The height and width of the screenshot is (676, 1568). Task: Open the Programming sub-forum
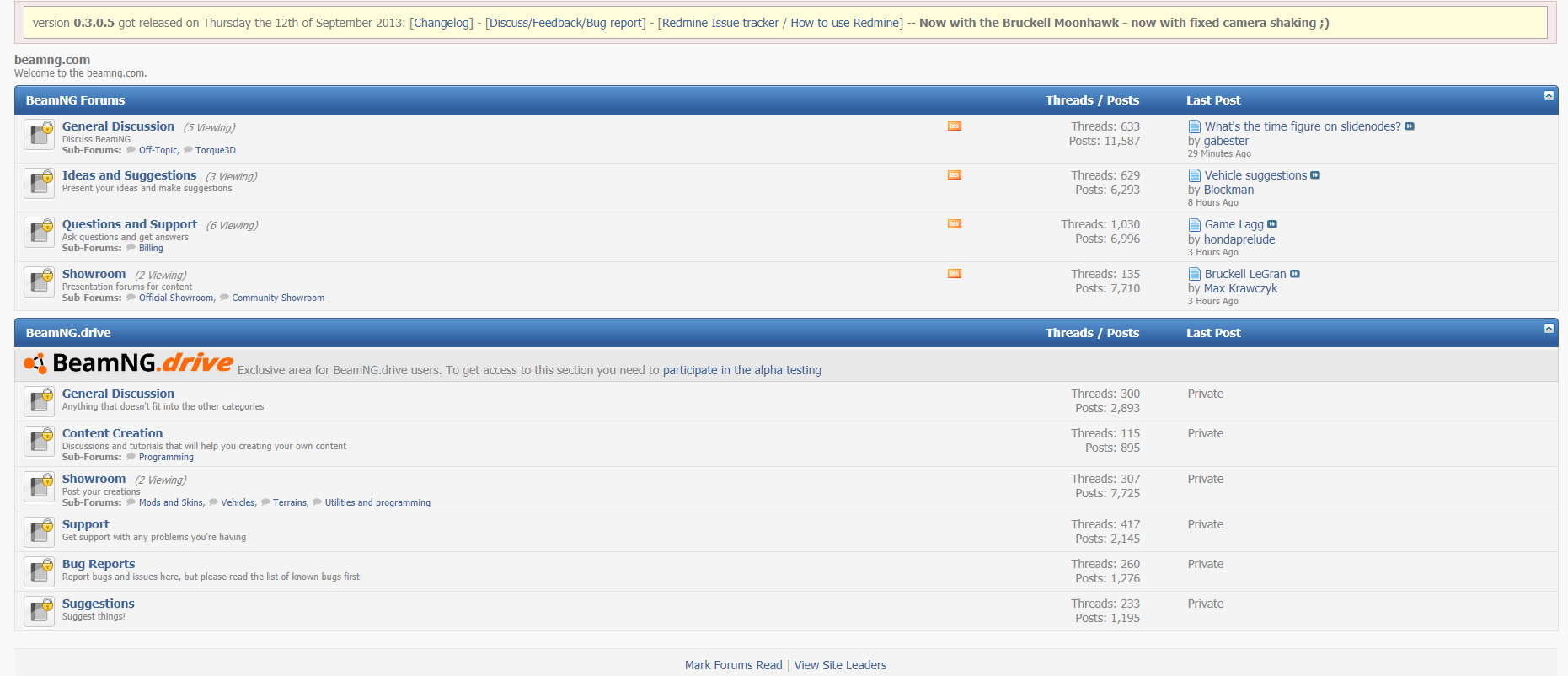point(166,457)
